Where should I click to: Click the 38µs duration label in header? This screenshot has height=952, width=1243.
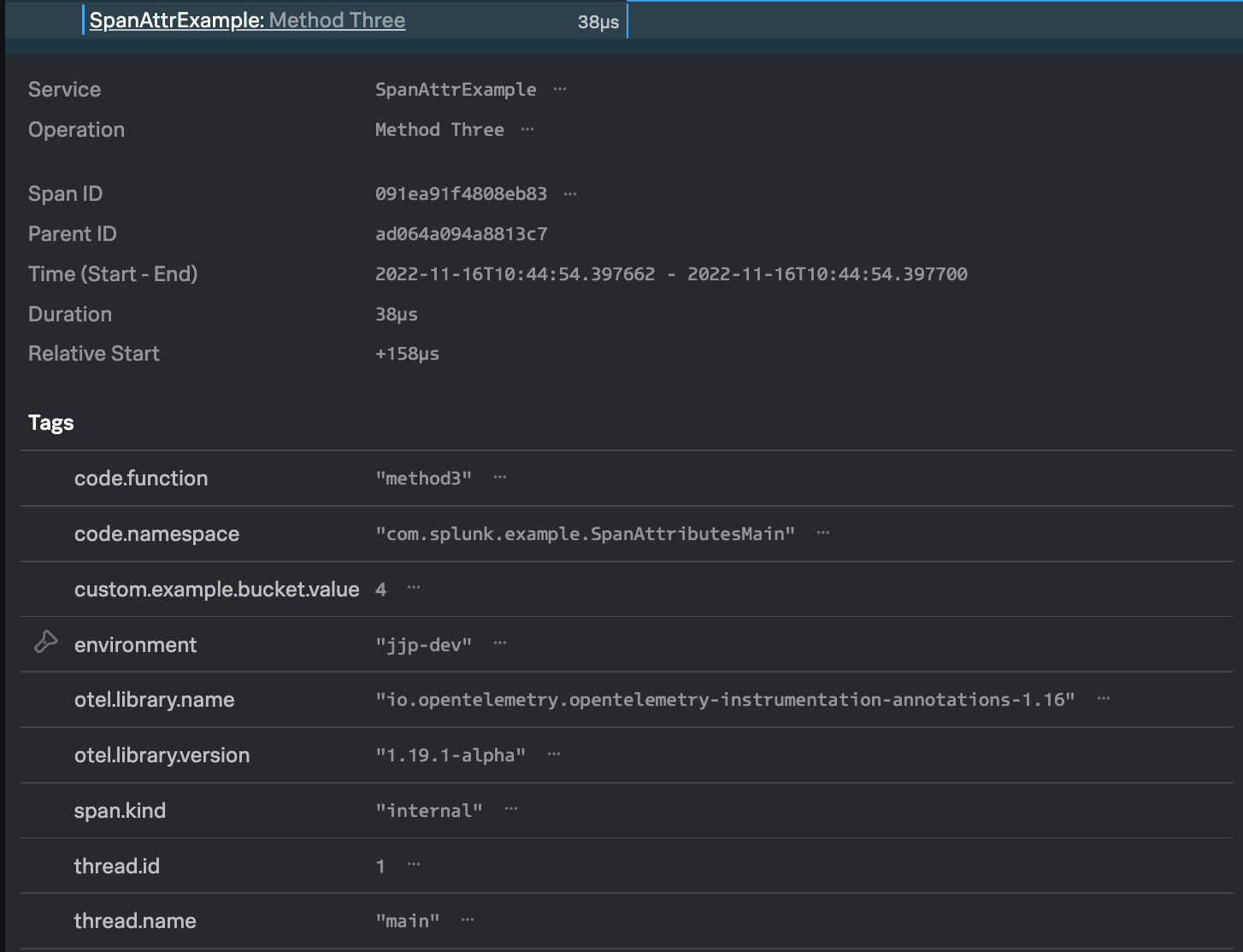tap(598, 21)
